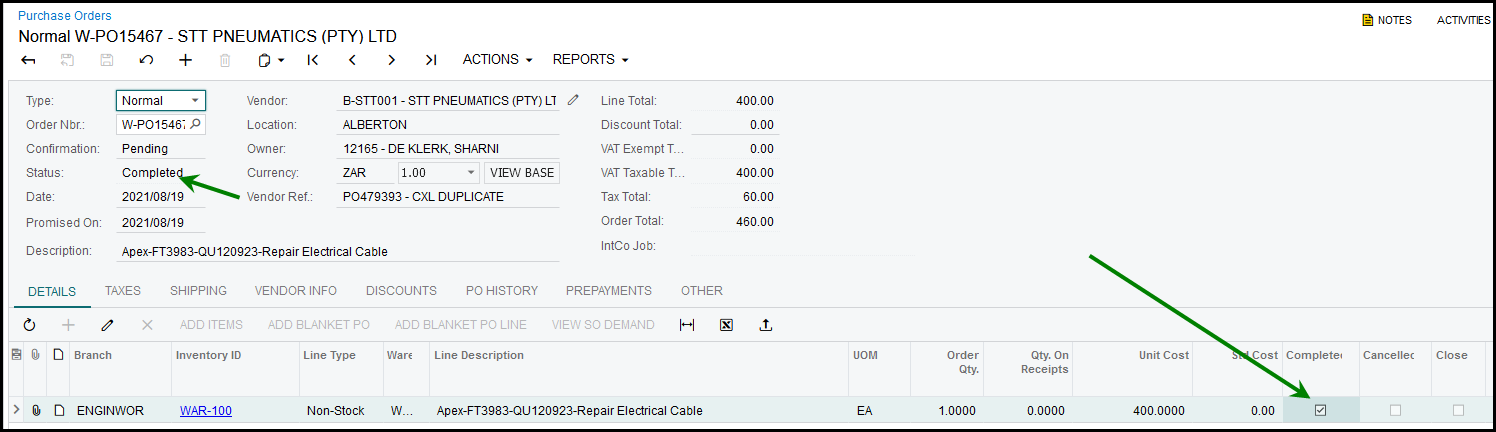1496x432 pixels.
Task: Add a new purchase order record
Action: tap(185, 60)
